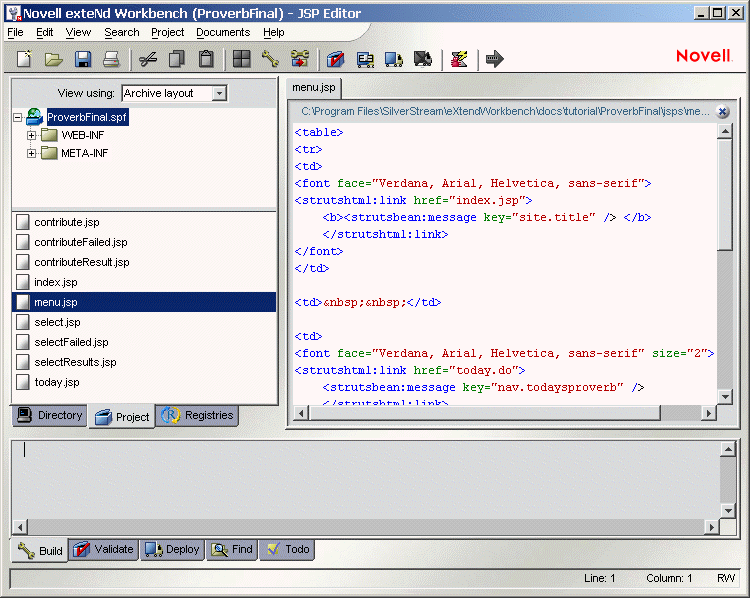Open the Deploy tab in bottom panel

coord(173,549)
